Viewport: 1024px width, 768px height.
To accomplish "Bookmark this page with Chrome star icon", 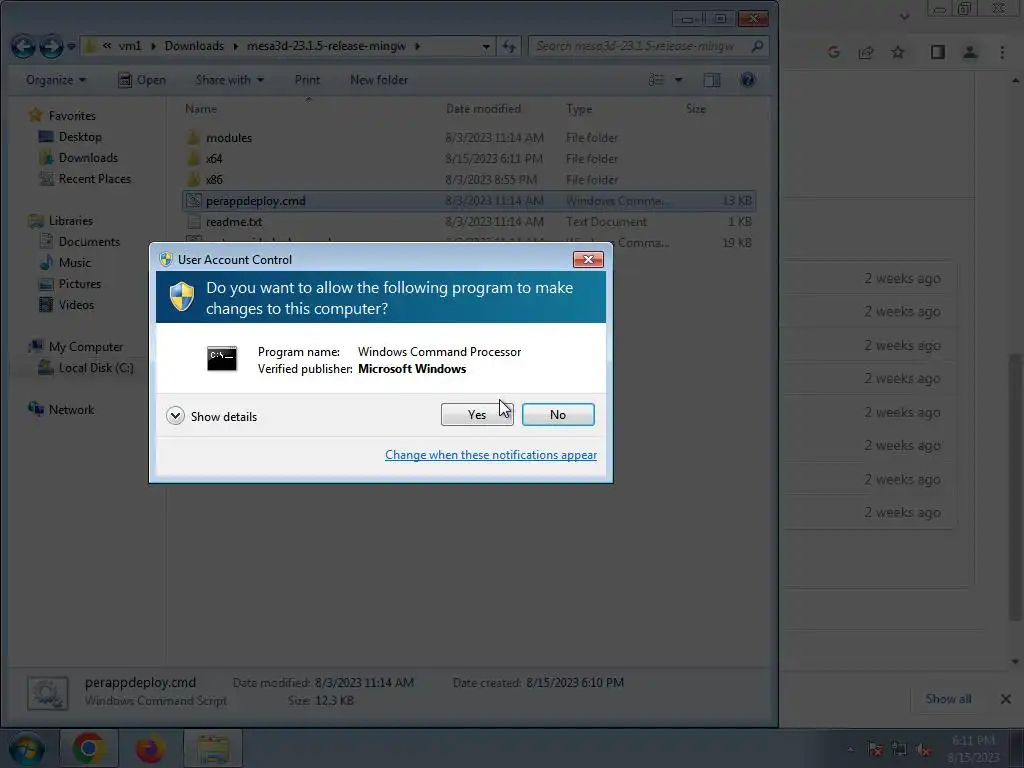I will pos(898,52).
